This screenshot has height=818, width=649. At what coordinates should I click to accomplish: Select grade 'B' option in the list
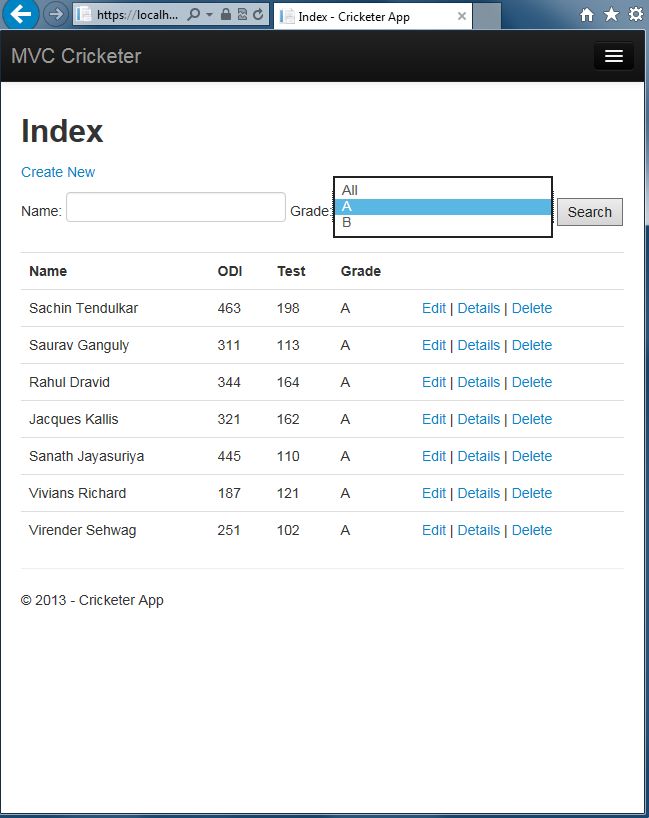pyautogui.click(x=441, y=222)
